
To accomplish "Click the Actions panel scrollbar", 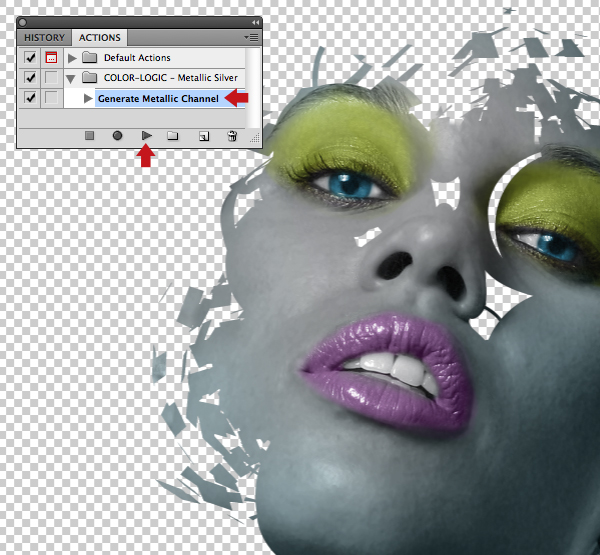I will [253, 87].
